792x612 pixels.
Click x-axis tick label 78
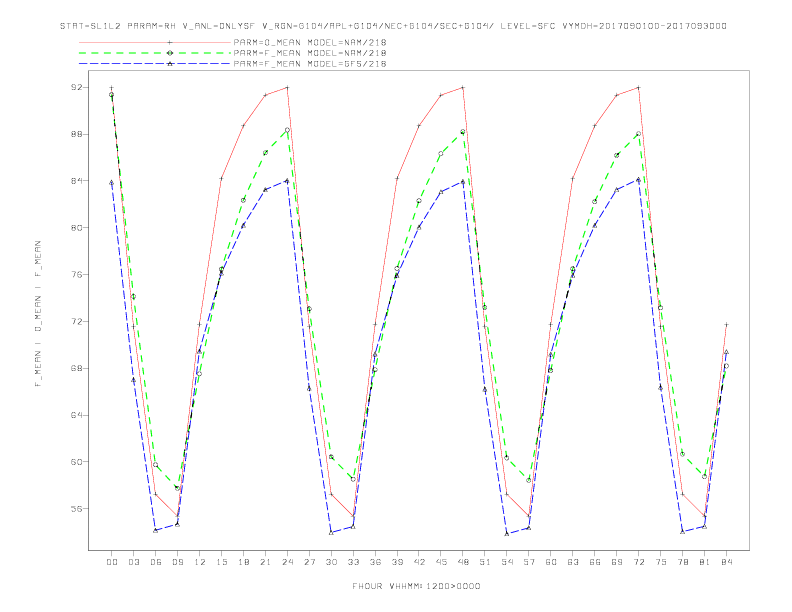(x=683, y=562)
